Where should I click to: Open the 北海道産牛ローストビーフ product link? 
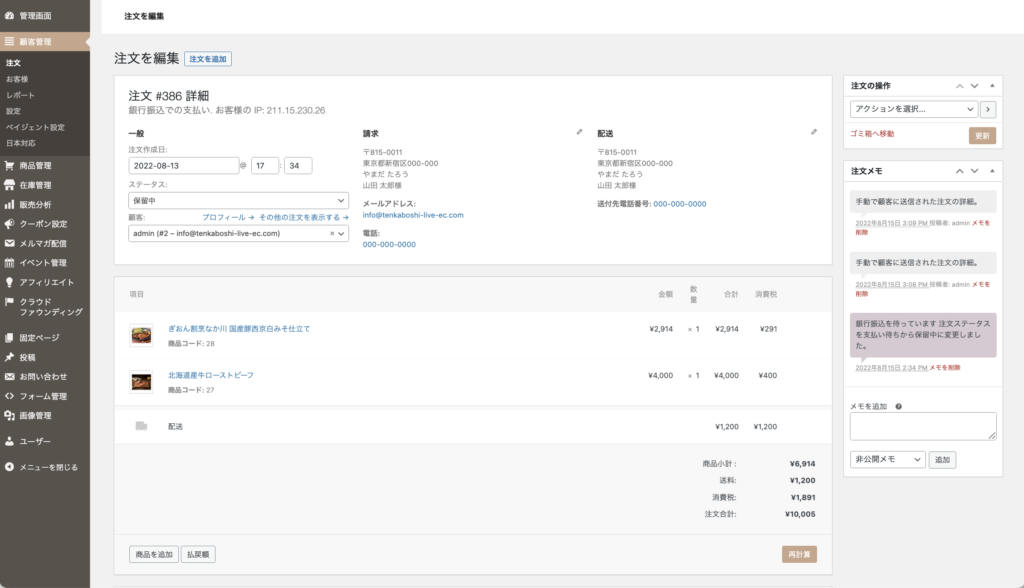click(211, 375)
